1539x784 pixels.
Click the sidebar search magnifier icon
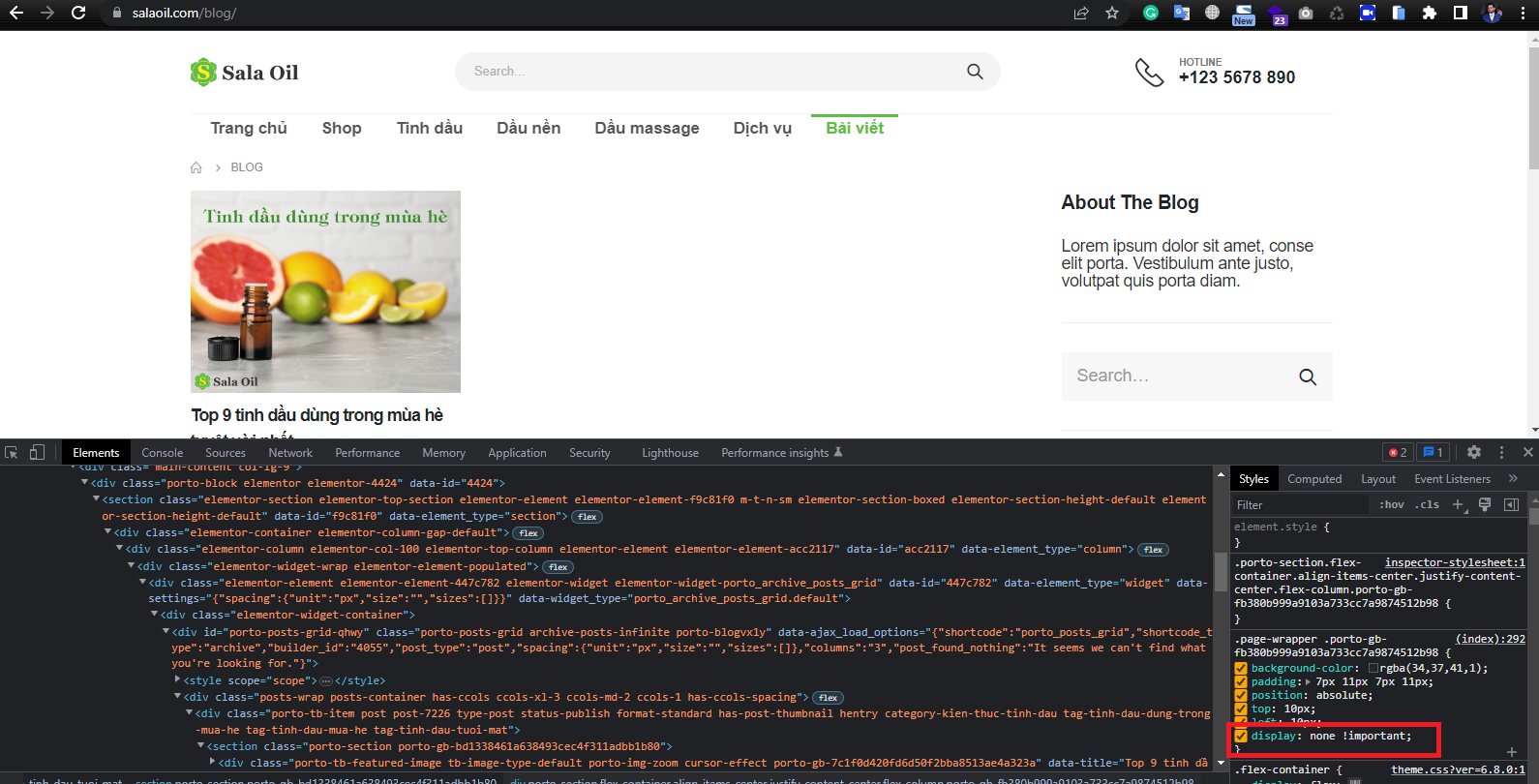pyautogui.click(x=1308, y=377)
